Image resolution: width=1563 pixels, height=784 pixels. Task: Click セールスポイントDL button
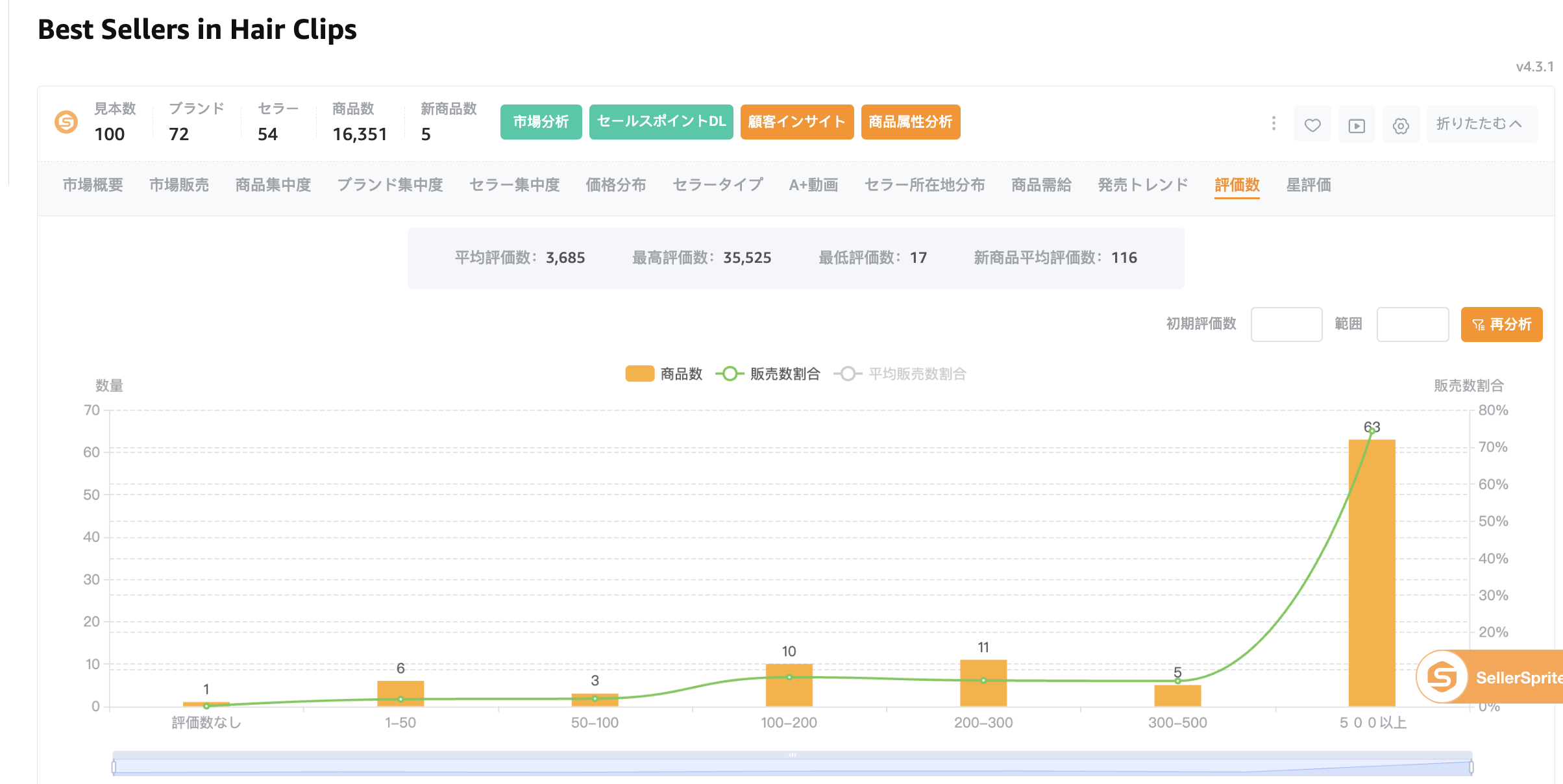(661, 122)
